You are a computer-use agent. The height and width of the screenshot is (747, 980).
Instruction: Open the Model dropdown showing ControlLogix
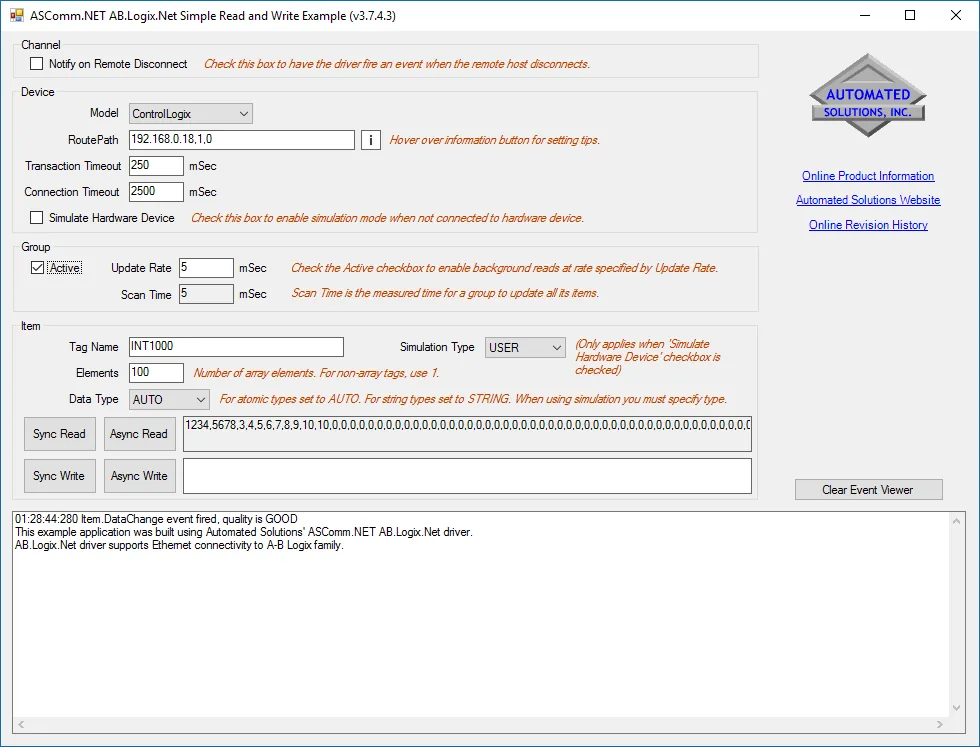[x=191, y=114]
